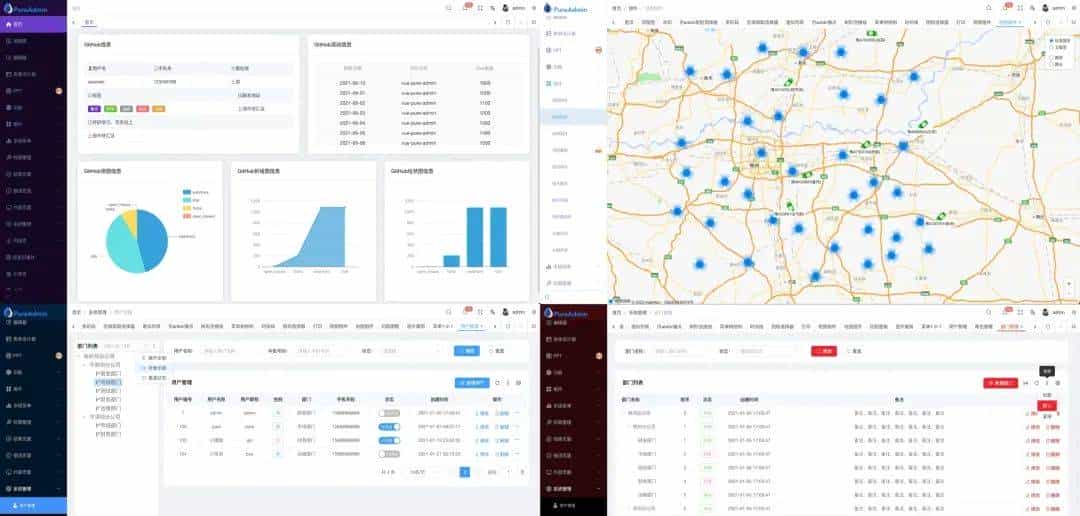
Task: Click the blue bar legend swatch in the pie chart
Action: pyautogui.click(x=187, y=191)
